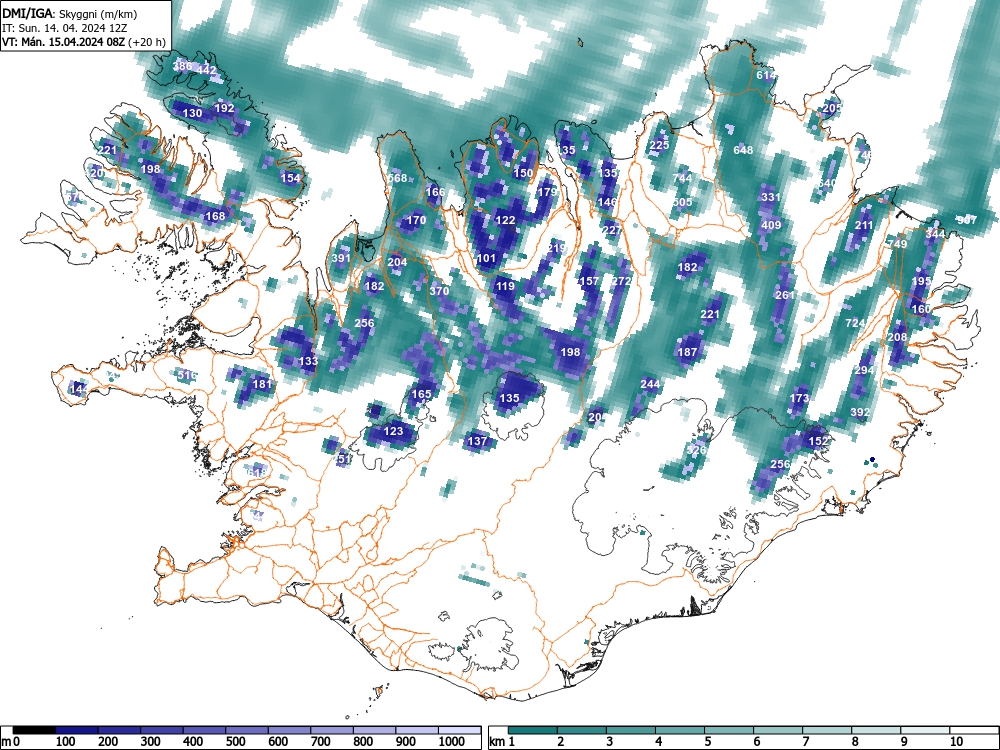Click the '1000' tick label on meter legend

(452, 742)
